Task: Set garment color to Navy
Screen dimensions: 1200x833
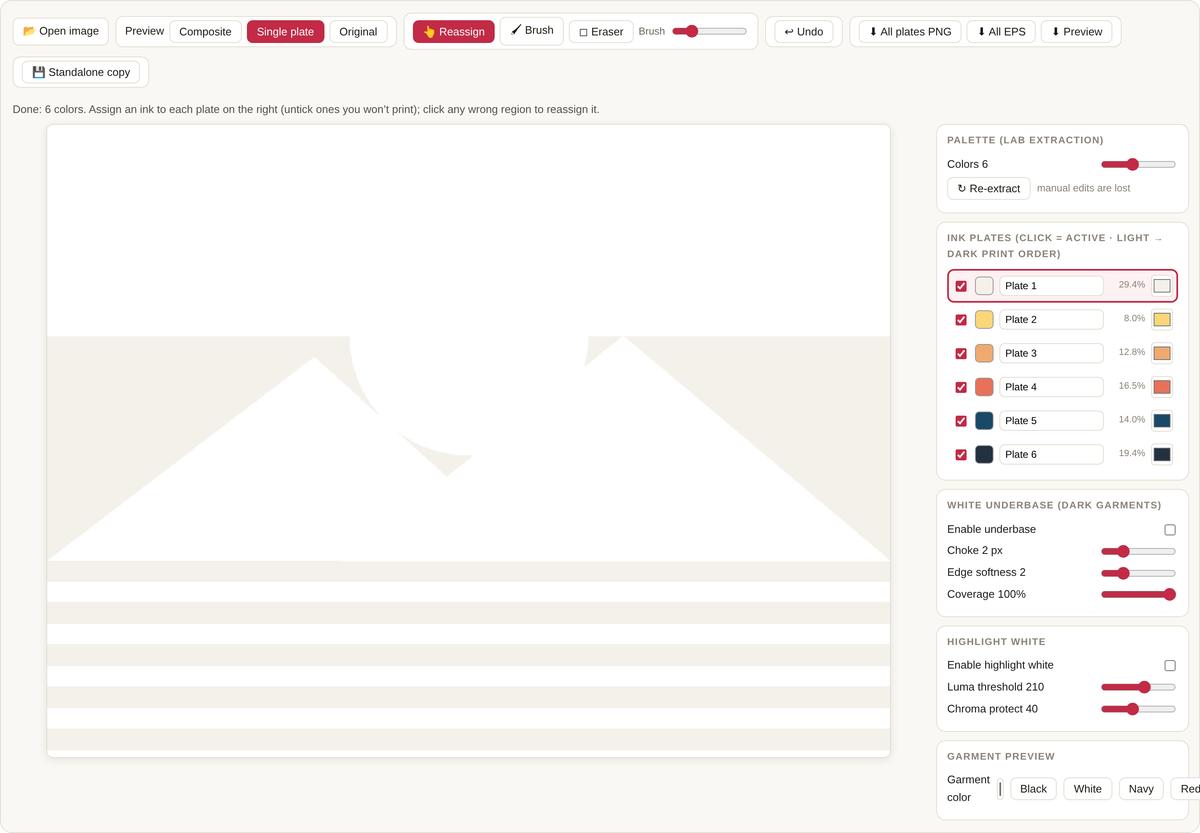Action: tap(1141, 789)
